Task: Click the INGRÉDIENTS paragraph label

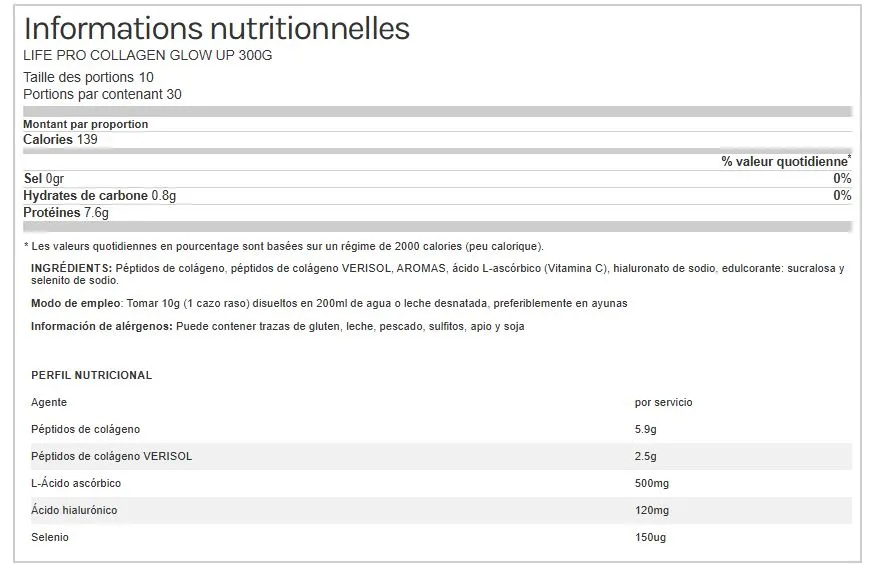Action: [x=72, y=268]
